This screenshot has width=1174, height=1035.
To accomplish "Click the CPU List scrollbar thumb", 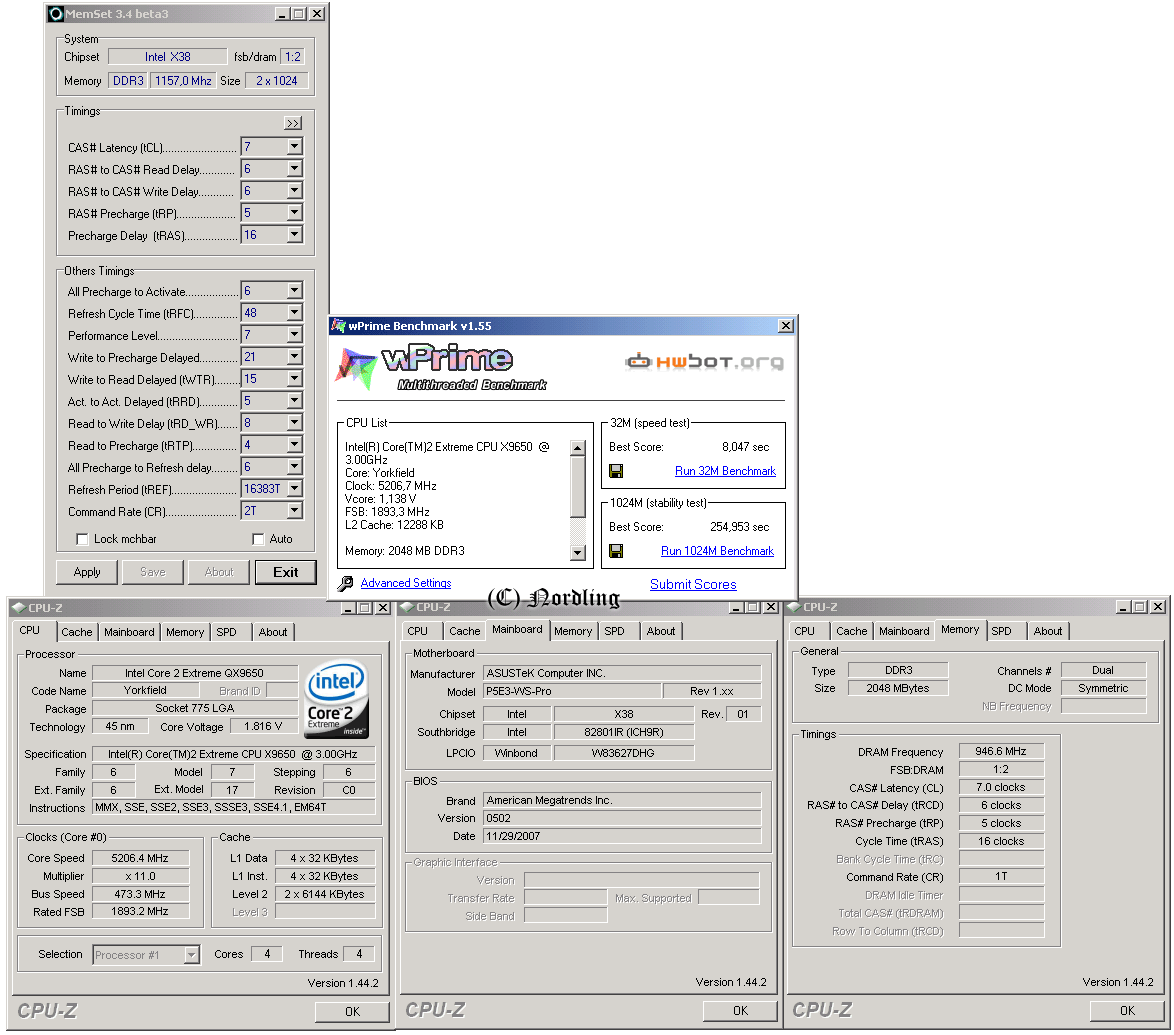I will [577, 486].
